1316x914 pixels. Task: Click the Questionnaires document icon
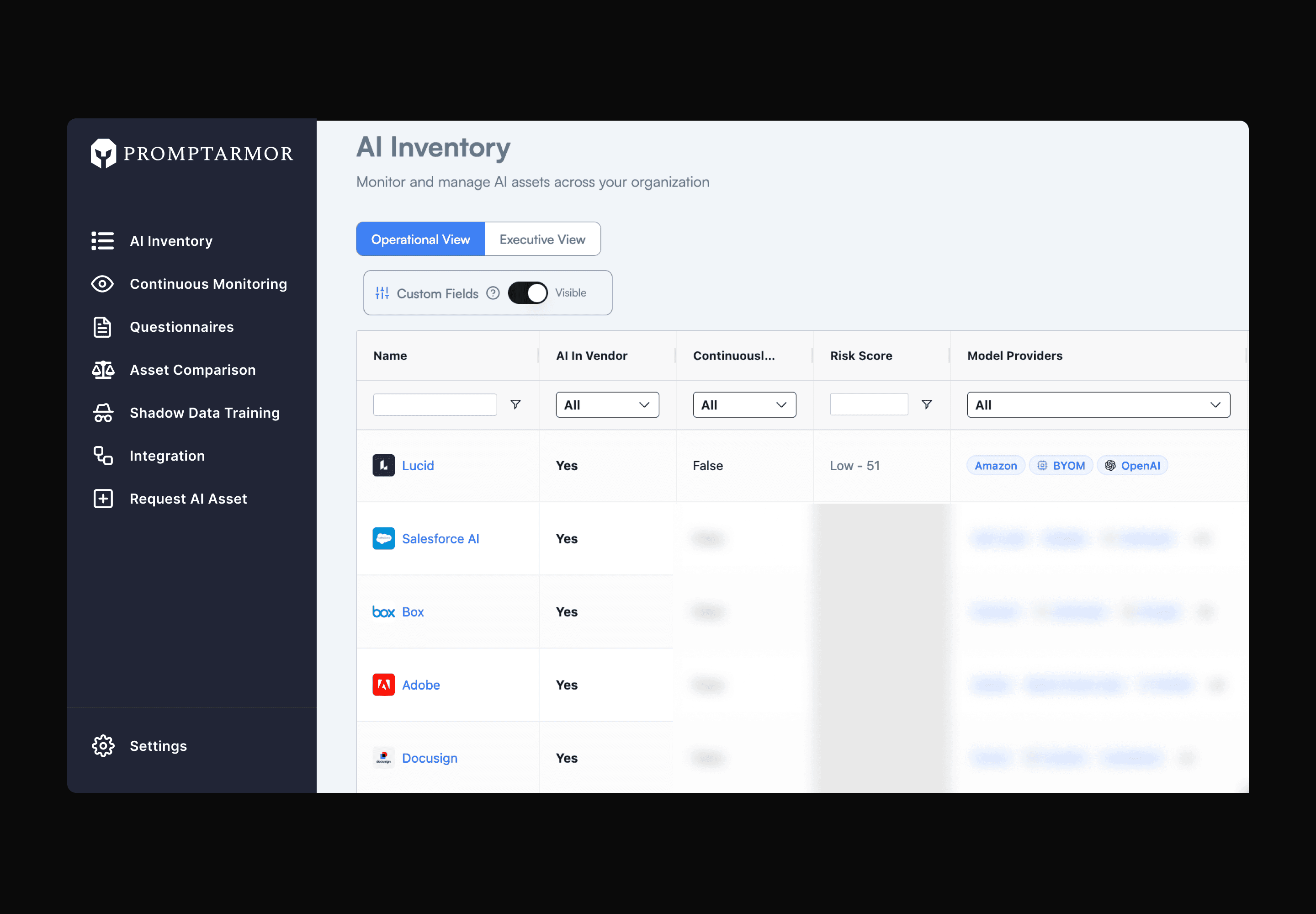click(102, 327)
